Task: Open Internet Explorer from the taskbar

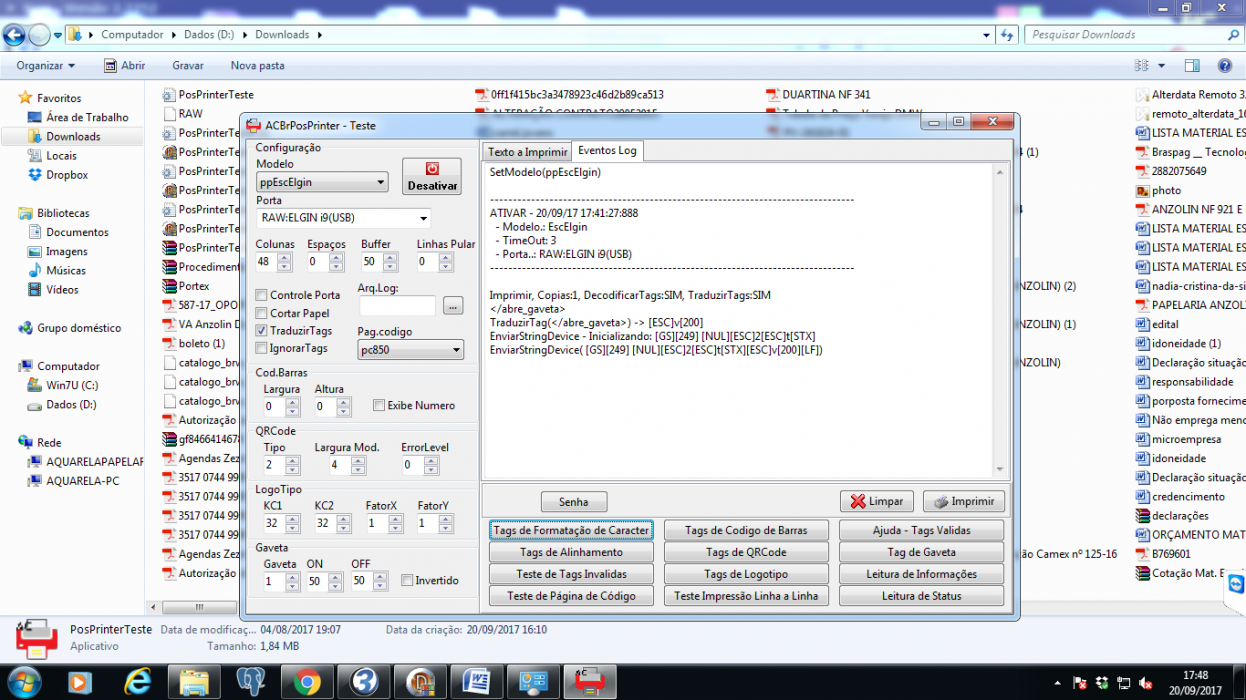Action: pyautogui.click(x=137, y=682)
